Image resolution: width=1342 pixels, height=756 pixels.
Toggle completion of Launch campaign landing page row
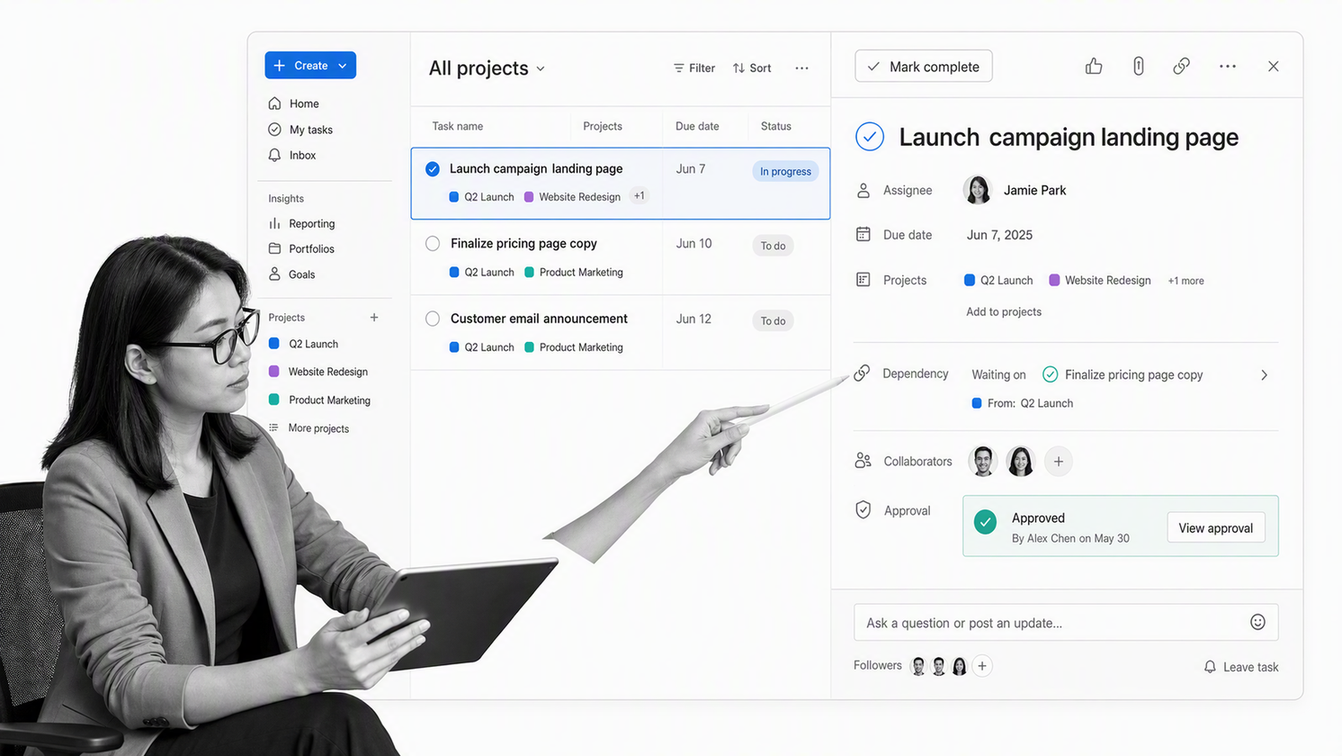(432, 169)
